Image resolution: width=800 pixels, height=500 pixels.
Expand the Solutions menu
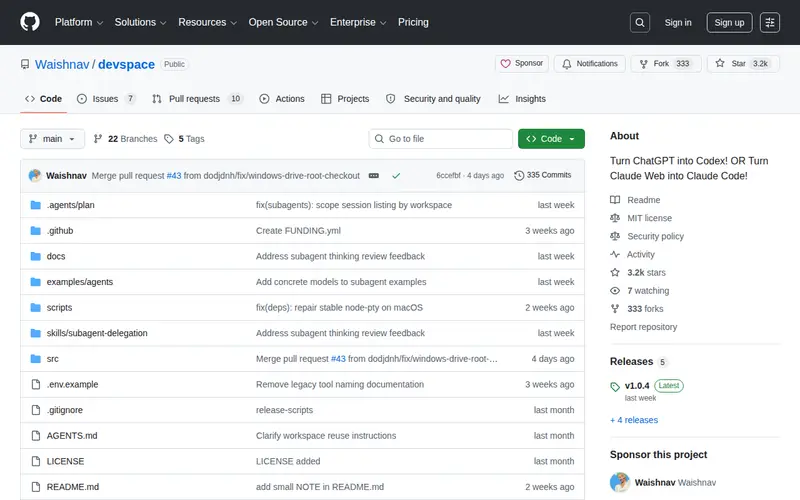coord(140,22)
